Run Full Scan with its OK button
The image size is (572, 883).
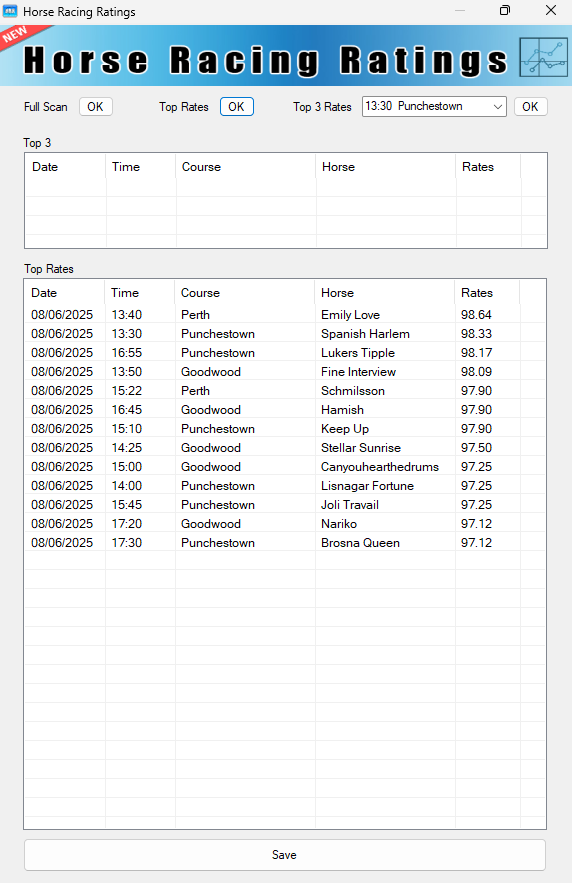[96, 106]
